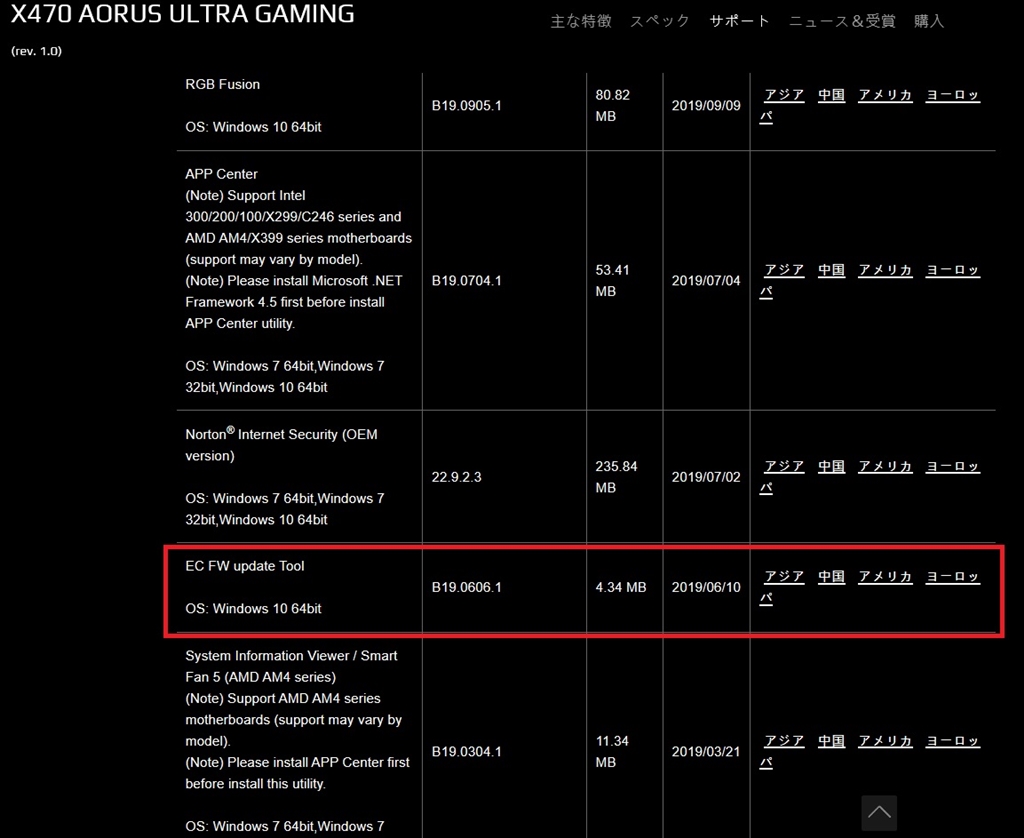Select the date 2019/06/10
This screenshot has width=1024, height=838.
tap(706, 588)
